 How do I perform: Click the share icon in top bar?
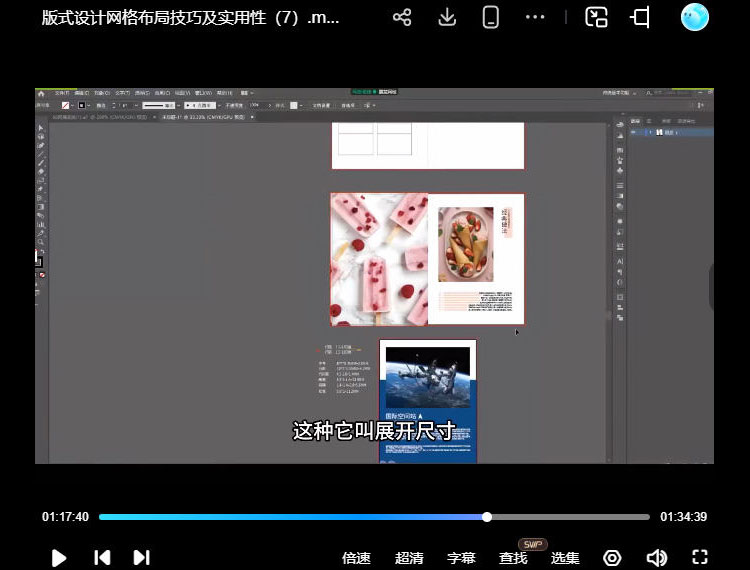click(402, 18)
